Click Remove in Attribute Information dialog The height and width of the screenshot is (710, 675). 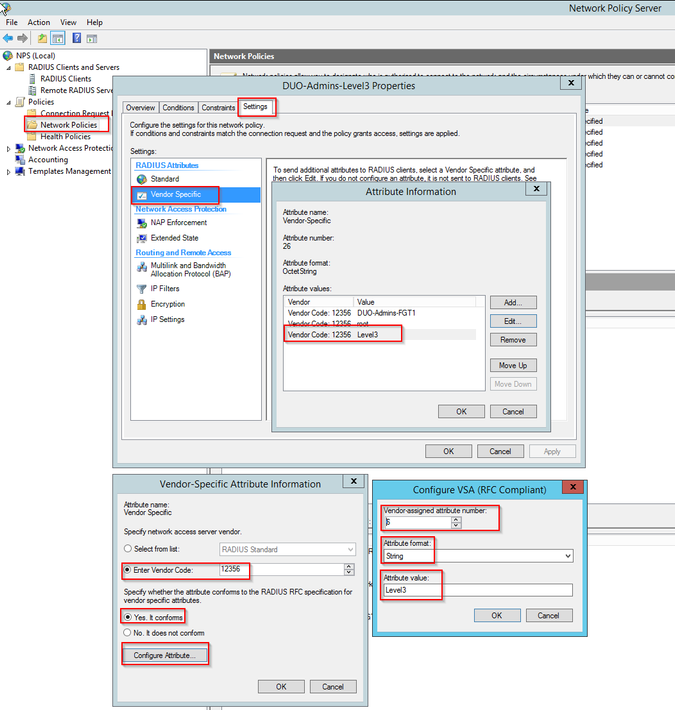tap(513, 340)
